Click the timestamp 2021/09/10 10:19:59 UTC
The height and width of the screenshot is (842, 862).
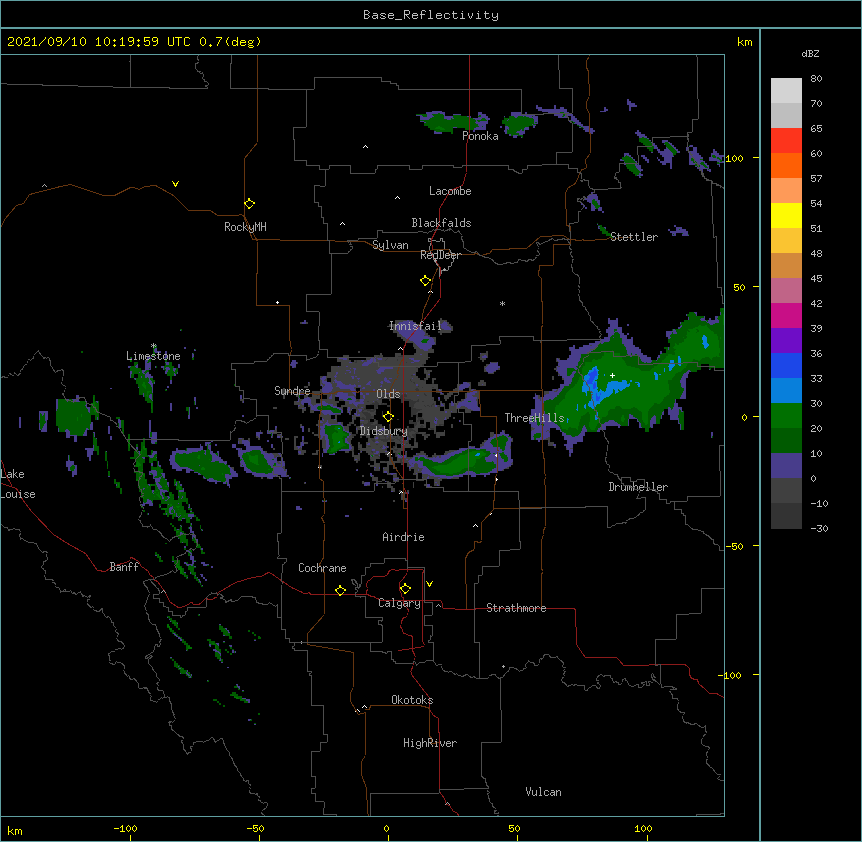[x=99, y=42]
